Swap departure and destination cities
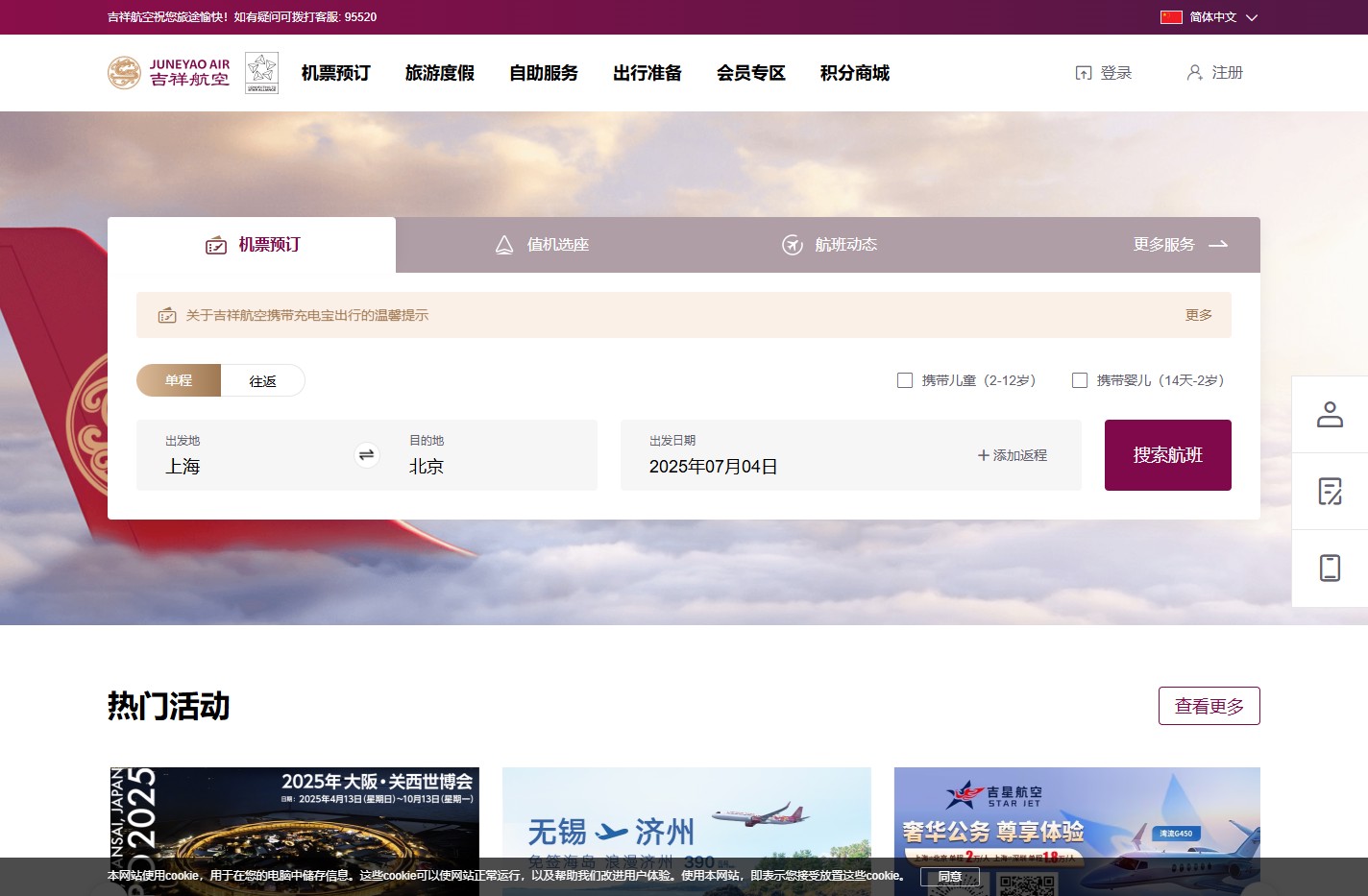 pyautogui.click(x=366, y=455)
